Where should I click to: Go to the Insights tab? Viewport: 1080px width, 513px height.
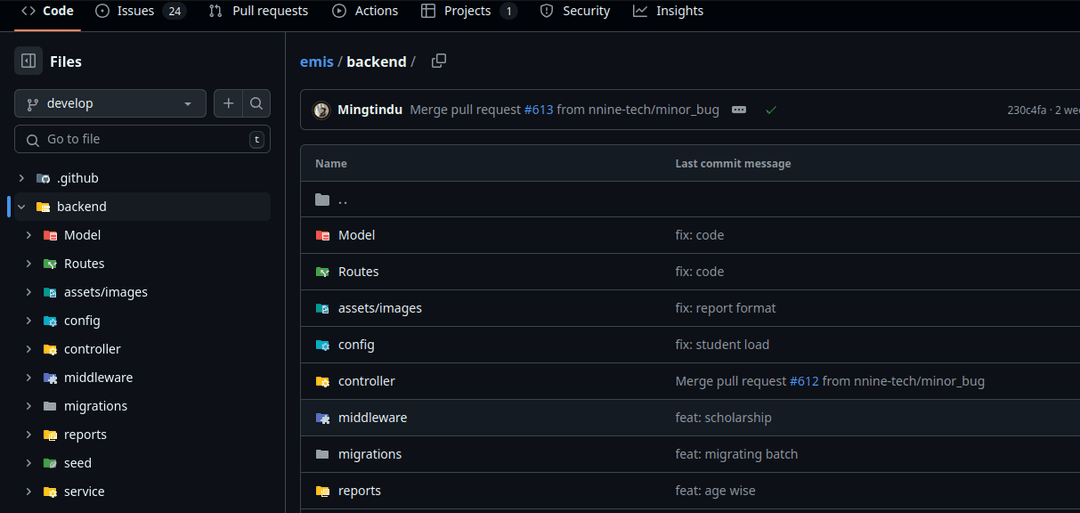click(x=668, y=11)
